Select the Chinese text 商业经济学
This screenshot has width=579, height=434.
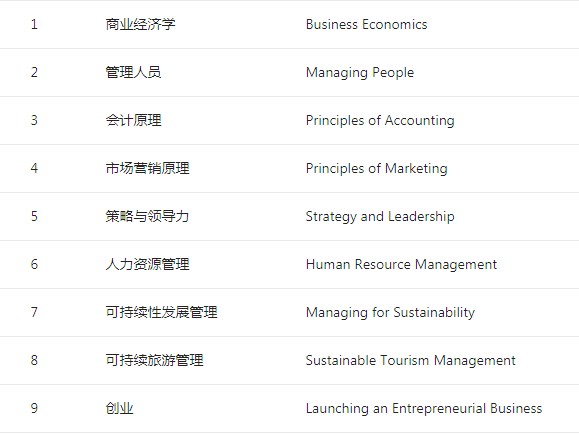[140, 24]
